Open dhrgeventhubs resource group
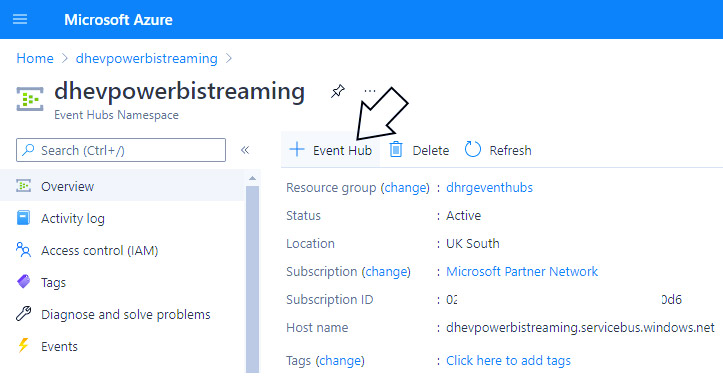 (x=489, y=188)
